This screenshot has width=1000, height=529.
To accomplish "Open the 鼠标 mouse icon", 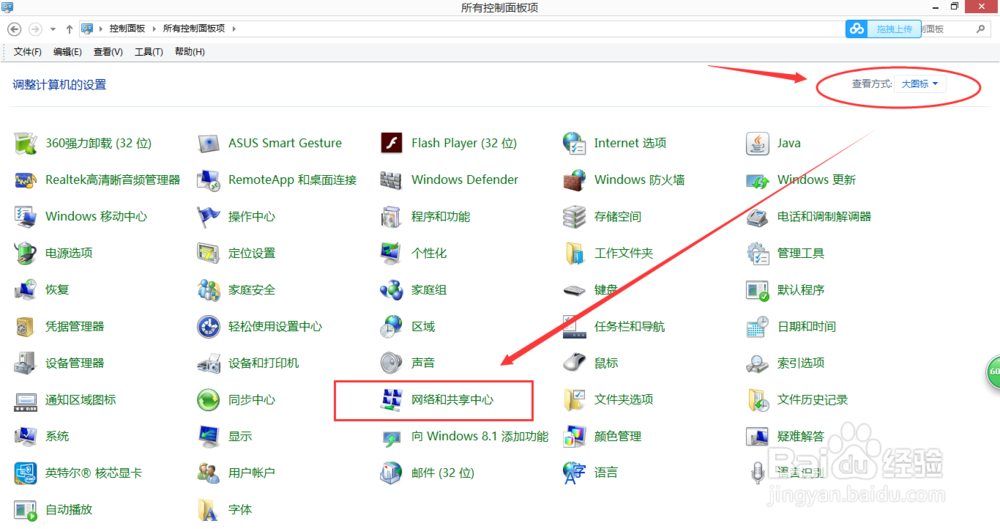I will [x=574, y=363].
